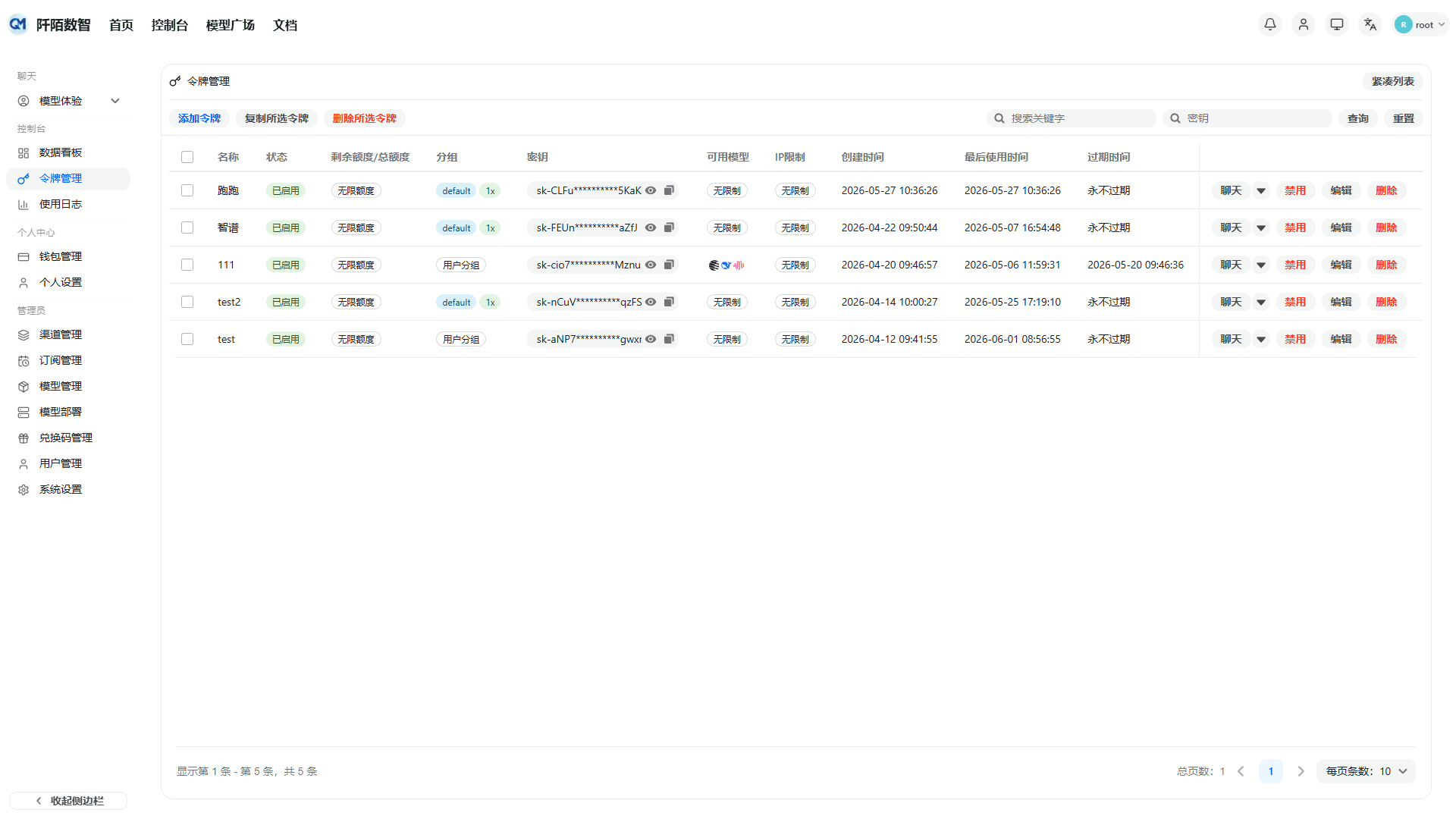1456x819 pixels.
Task: Click the 系统设置 gear icon in sidebar
Action: coord(24,489)
